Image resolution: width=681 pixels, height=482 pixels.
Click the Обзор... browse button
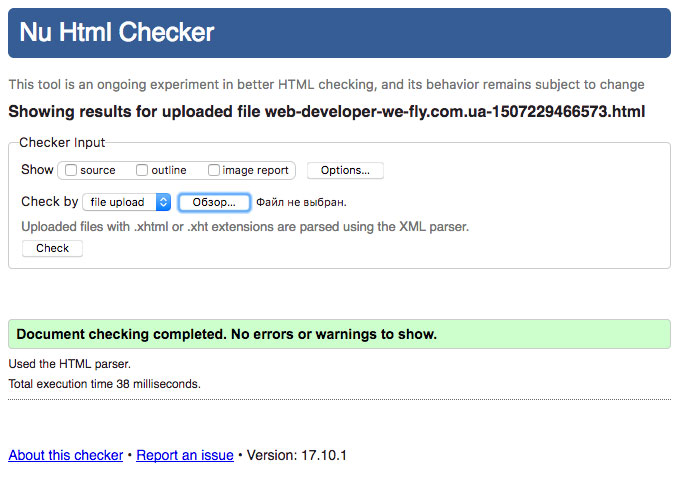tap(214, 202)
